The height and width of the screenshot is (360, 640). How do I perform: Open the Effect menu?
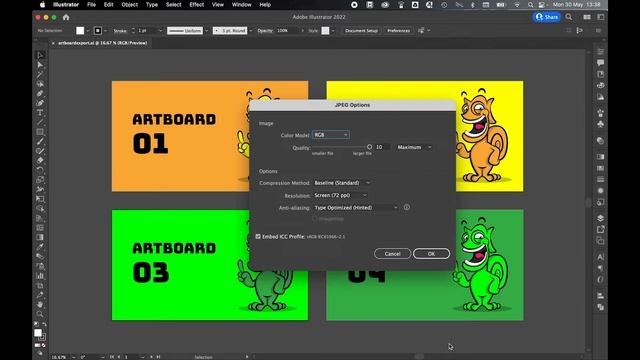pyautogui.click(x=196, y=4)
